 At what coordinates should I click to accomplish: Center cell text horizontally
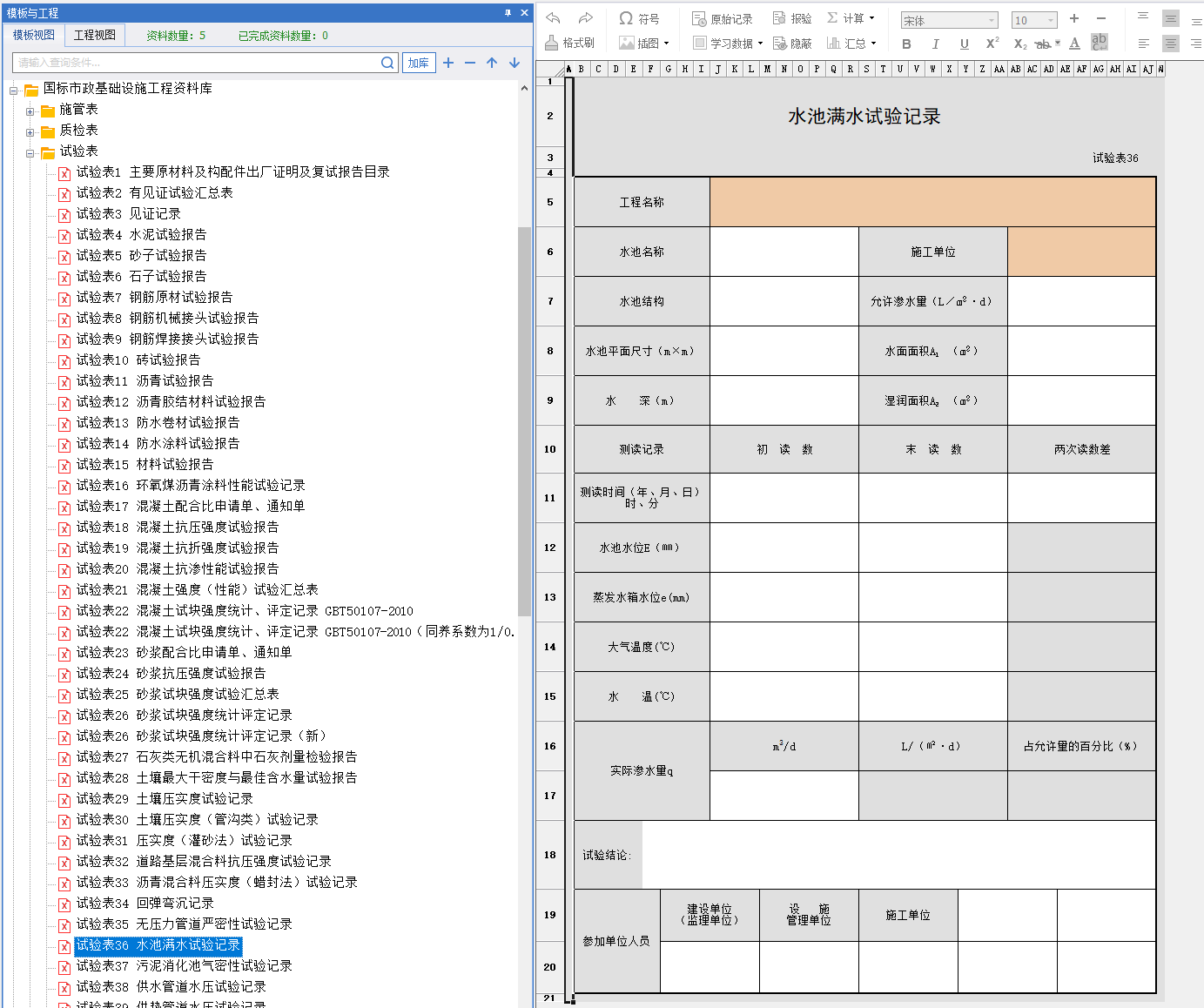click(x=1171, y=43)
